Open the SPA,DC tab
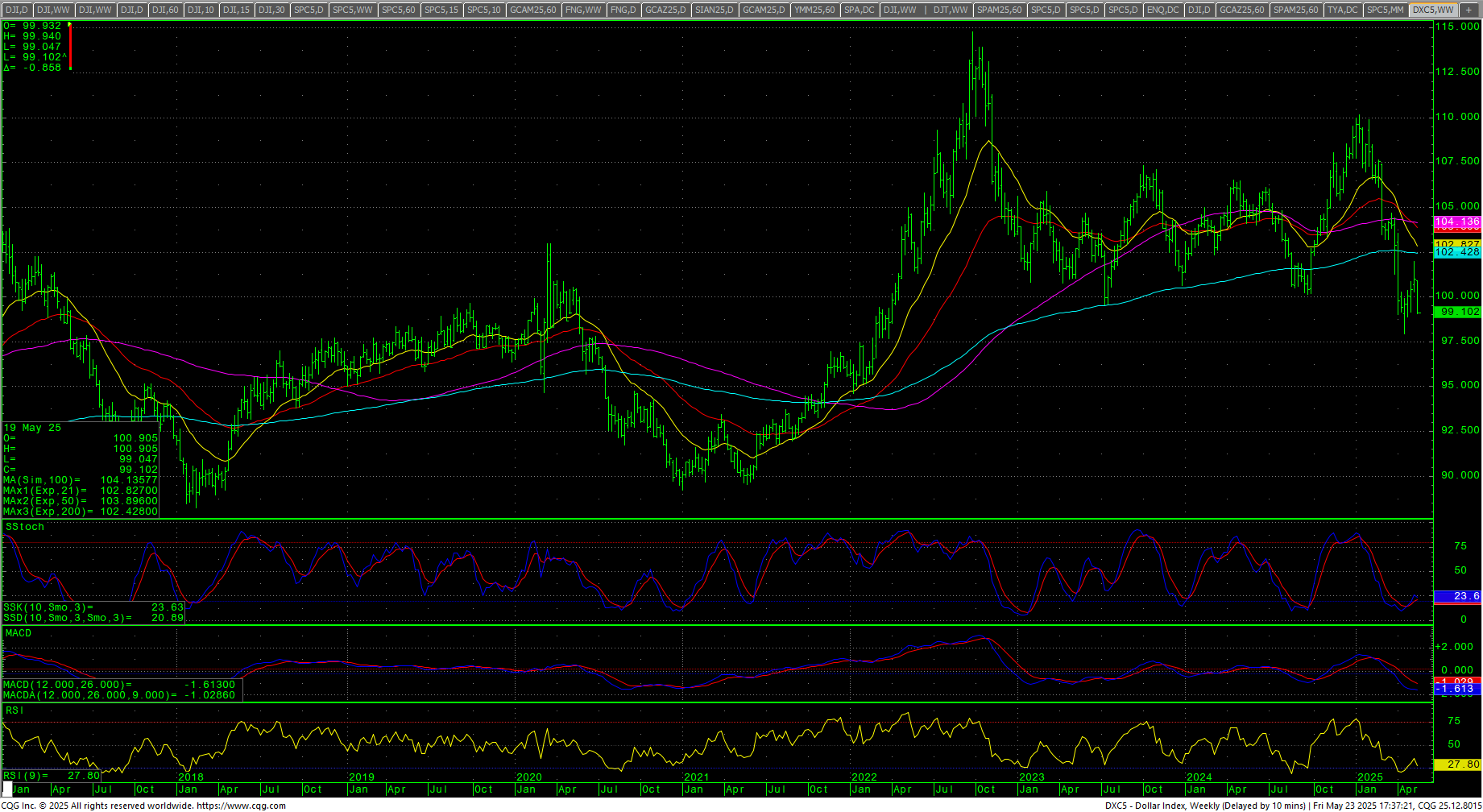 tap(859, 10)
